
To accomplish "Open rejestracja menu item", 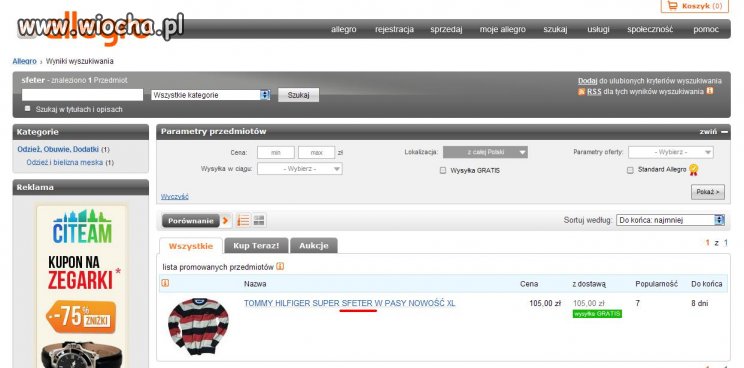I will [394, 29].
